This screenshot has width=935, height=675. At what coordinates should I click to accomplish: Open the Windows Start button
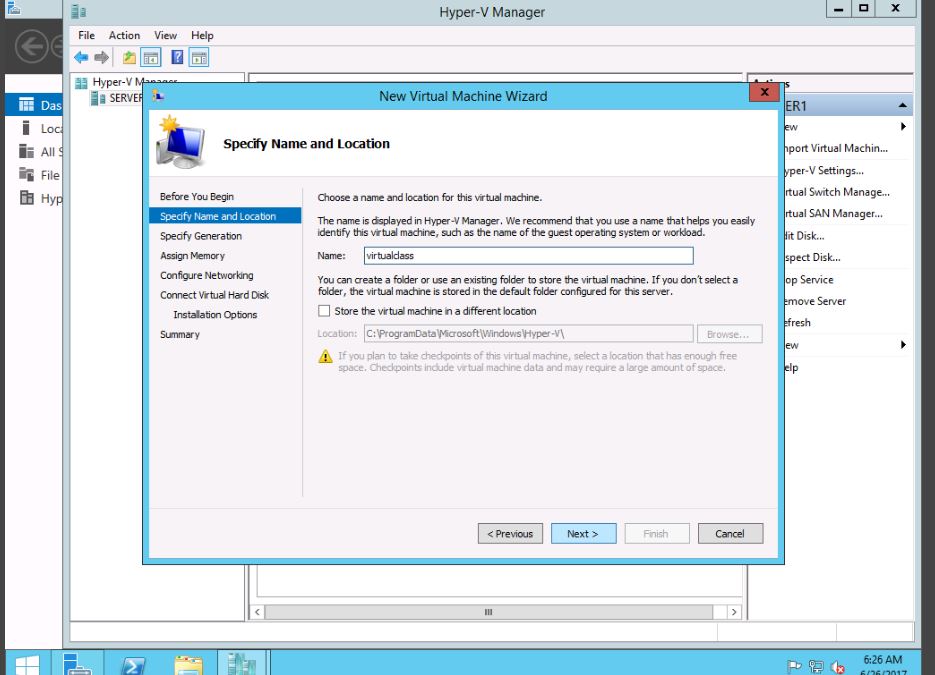[x=27, y=664]
